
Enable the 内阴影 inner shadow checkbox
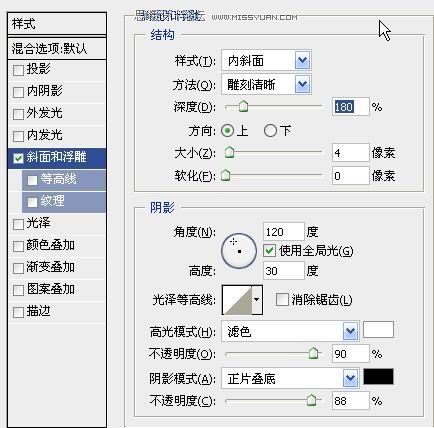[18, 92]
